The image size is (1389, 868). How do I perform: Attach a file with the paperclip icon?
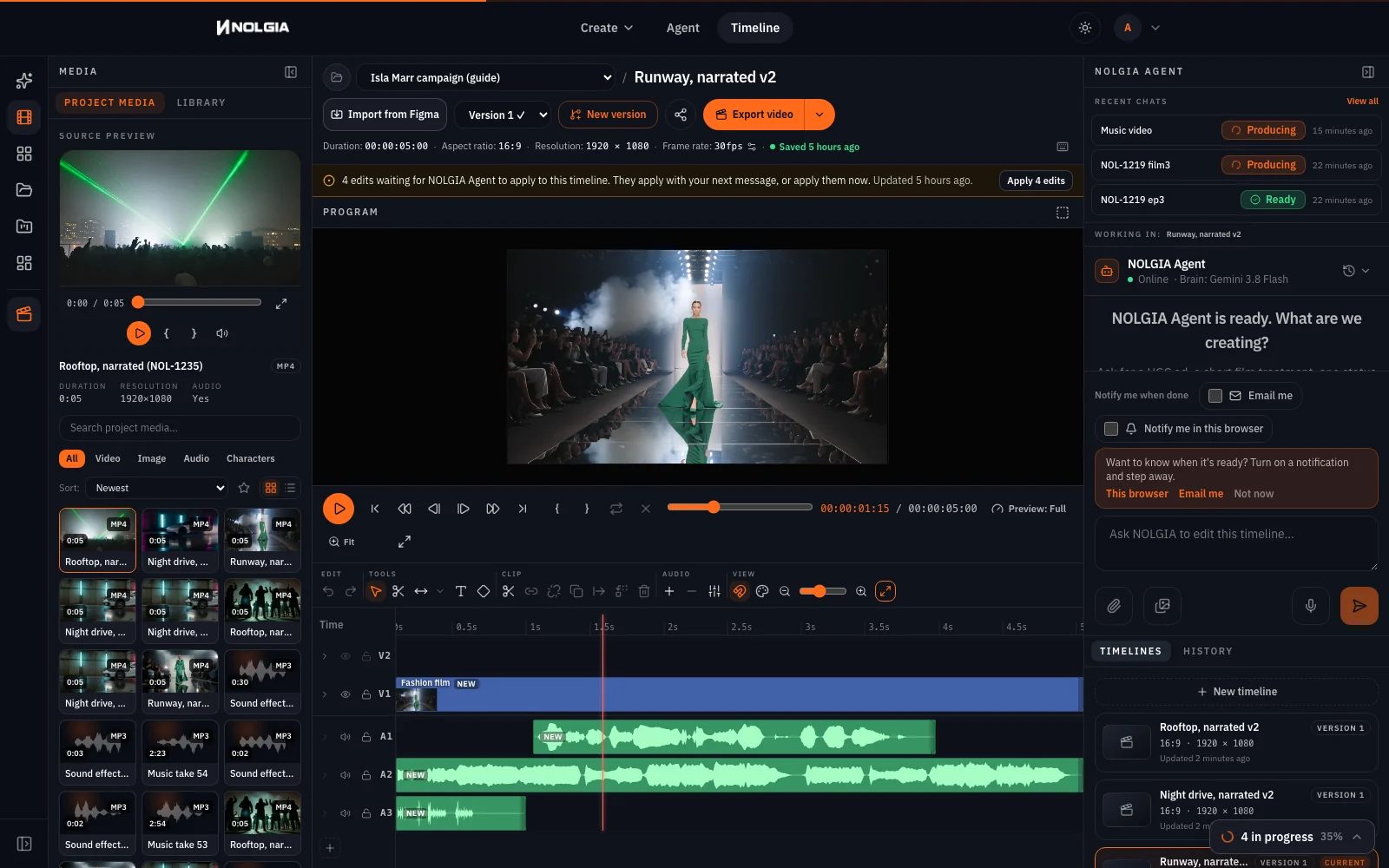tap(1114, 606)
